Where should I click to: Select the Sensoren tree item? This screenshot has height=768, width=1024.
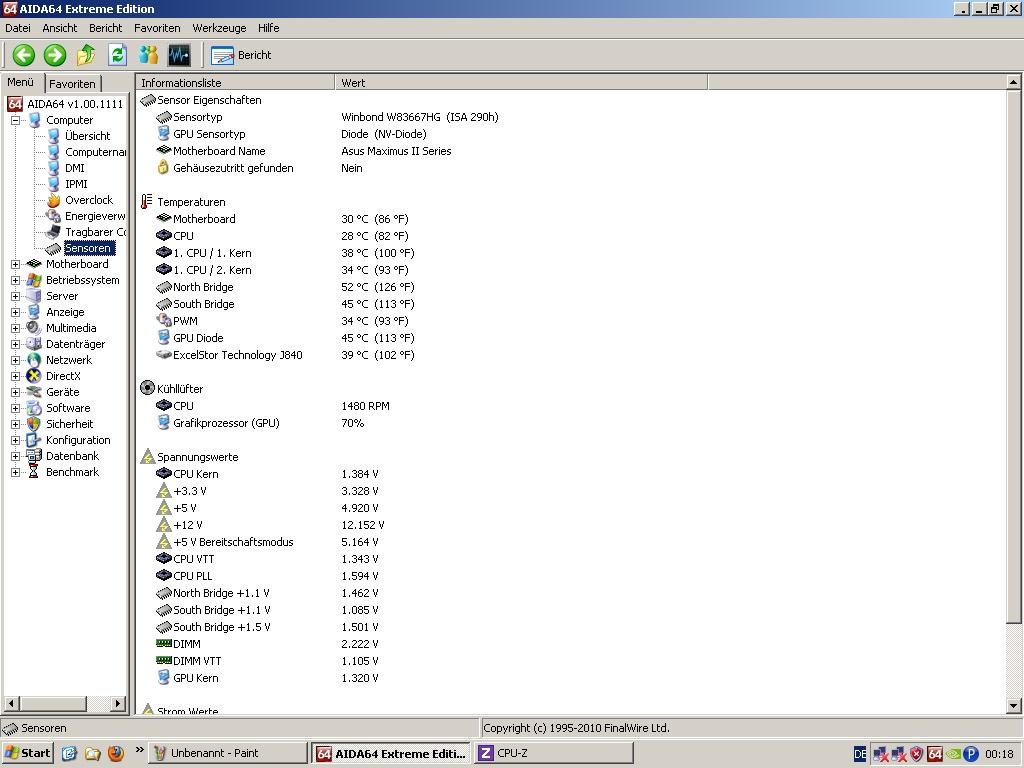(88, 248)
